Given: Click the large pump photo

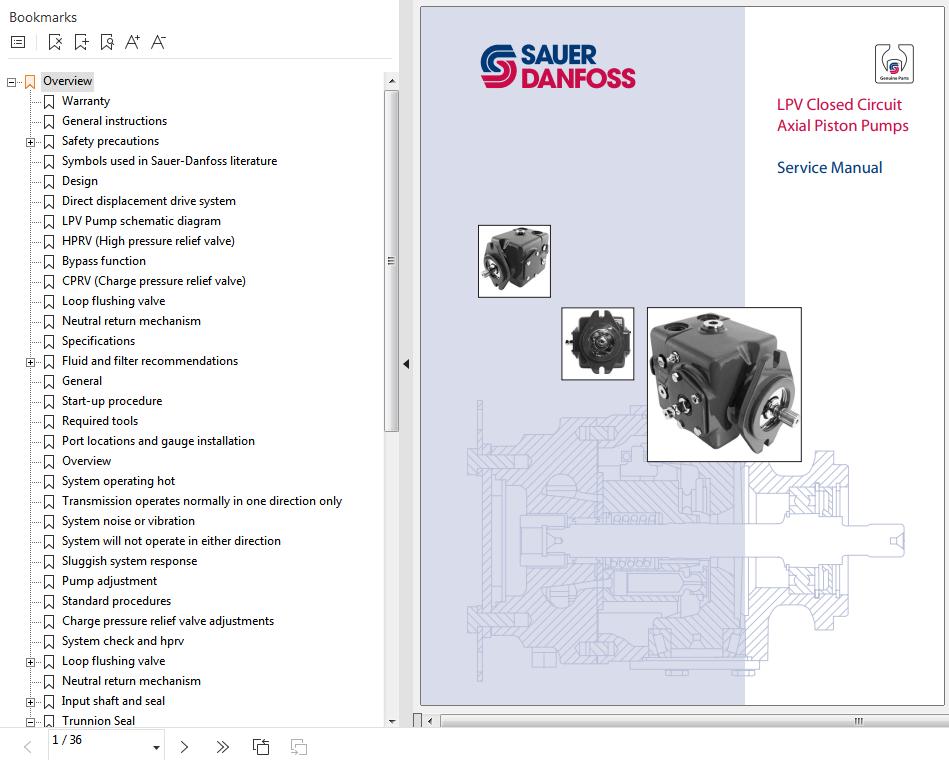Looking at the screenshot, I should 724,384.
